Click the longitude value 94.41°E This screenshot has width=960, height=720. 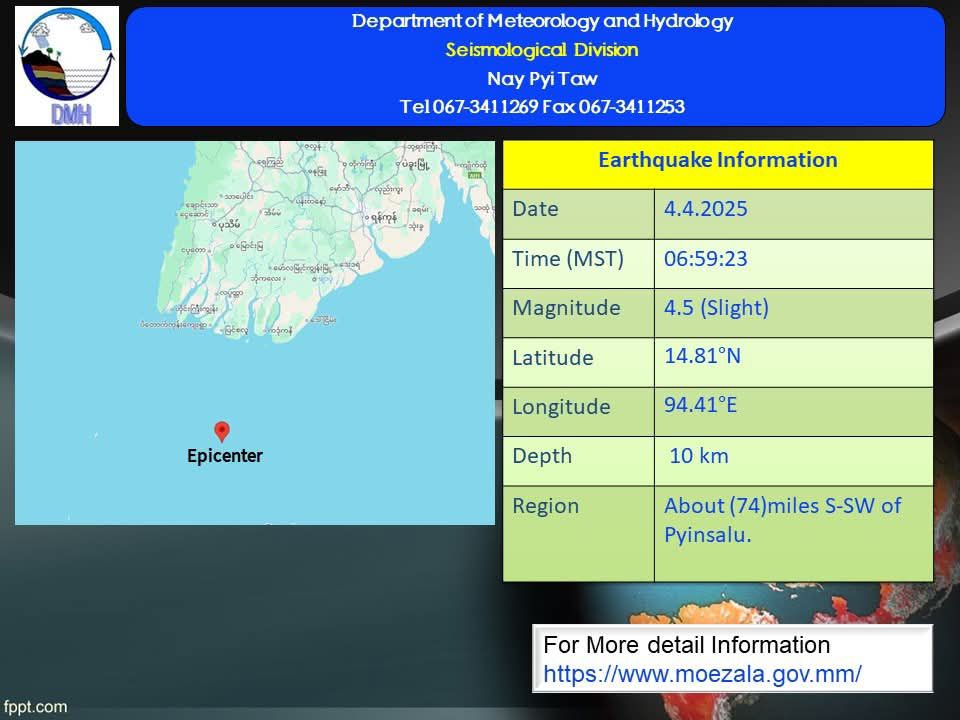click(700, 405)
